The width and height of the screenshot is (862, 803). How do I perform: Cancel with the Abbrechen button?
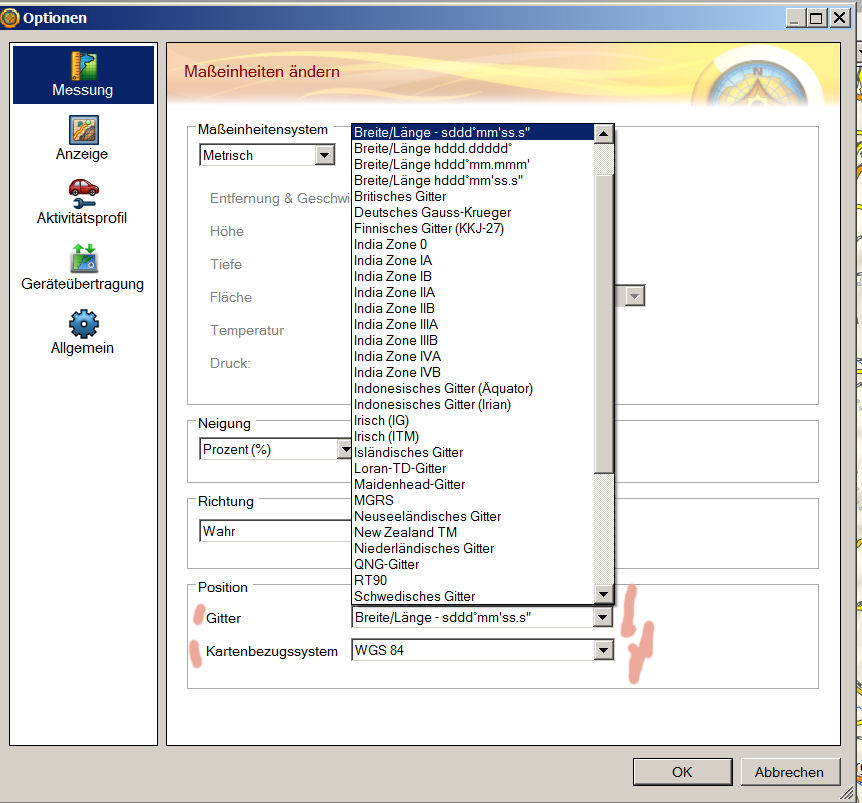point(789,772)
